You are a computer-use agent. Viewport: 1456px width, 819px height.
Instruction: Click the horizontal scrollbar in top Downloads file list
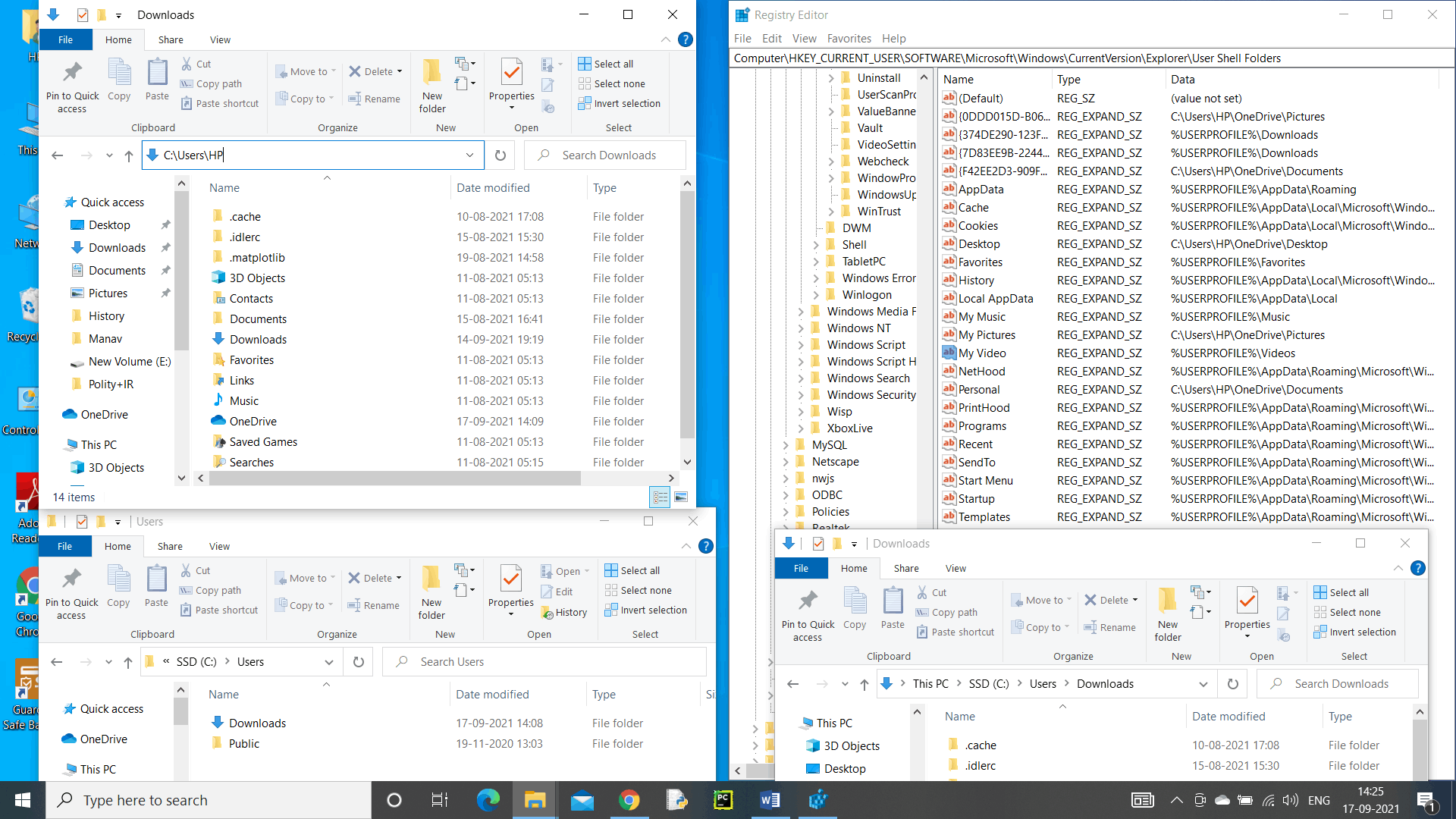click(x=394, y=478)
